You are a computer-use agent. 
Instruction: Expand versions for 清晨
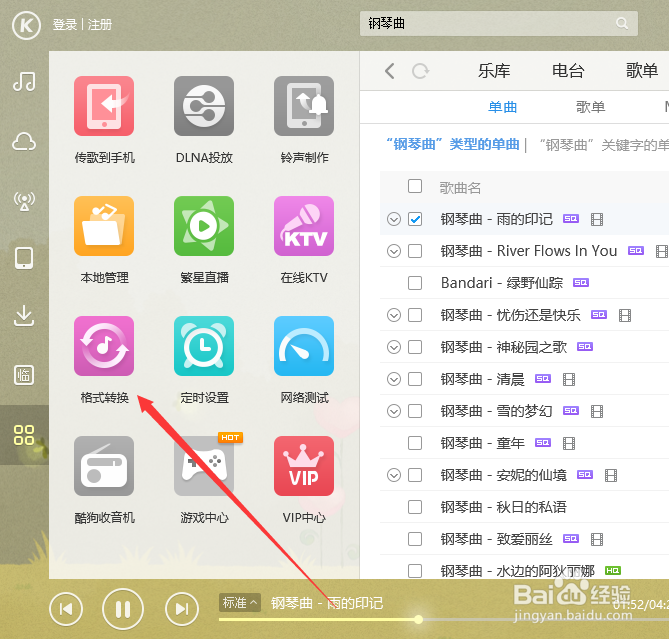(x=394, y=379)
